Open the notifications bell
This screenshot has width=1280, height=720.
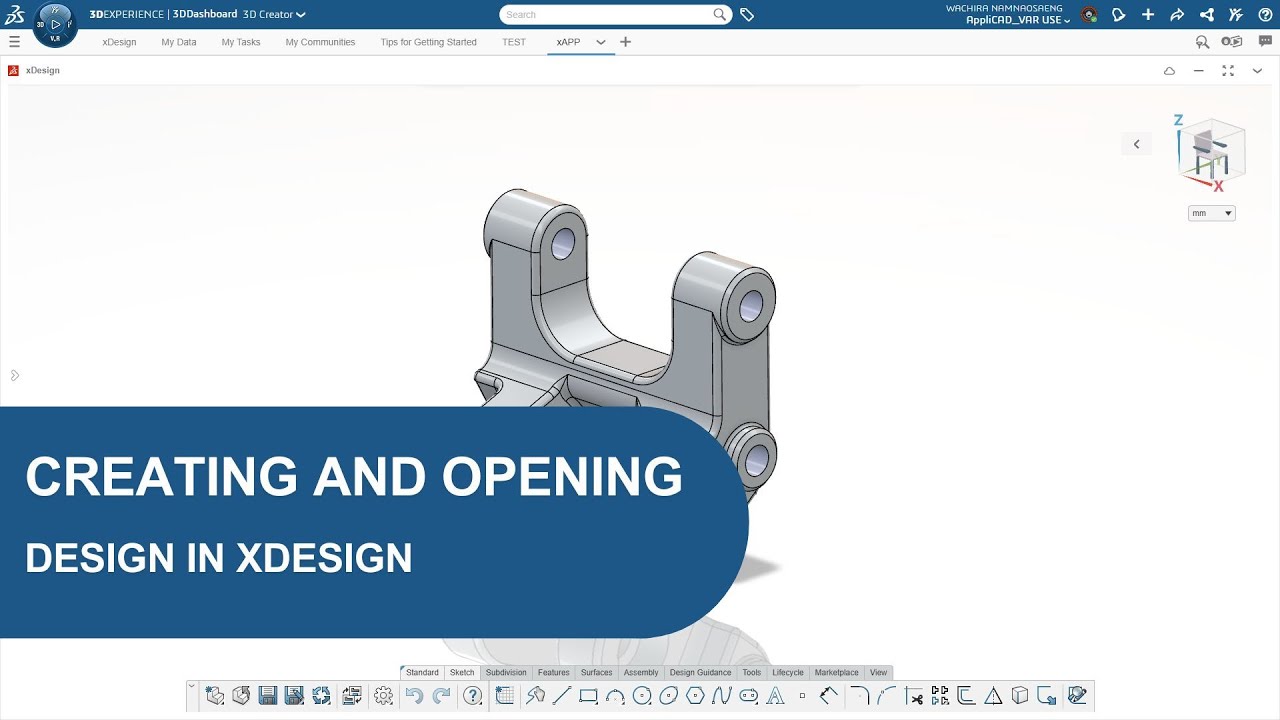click(1119, 15)
